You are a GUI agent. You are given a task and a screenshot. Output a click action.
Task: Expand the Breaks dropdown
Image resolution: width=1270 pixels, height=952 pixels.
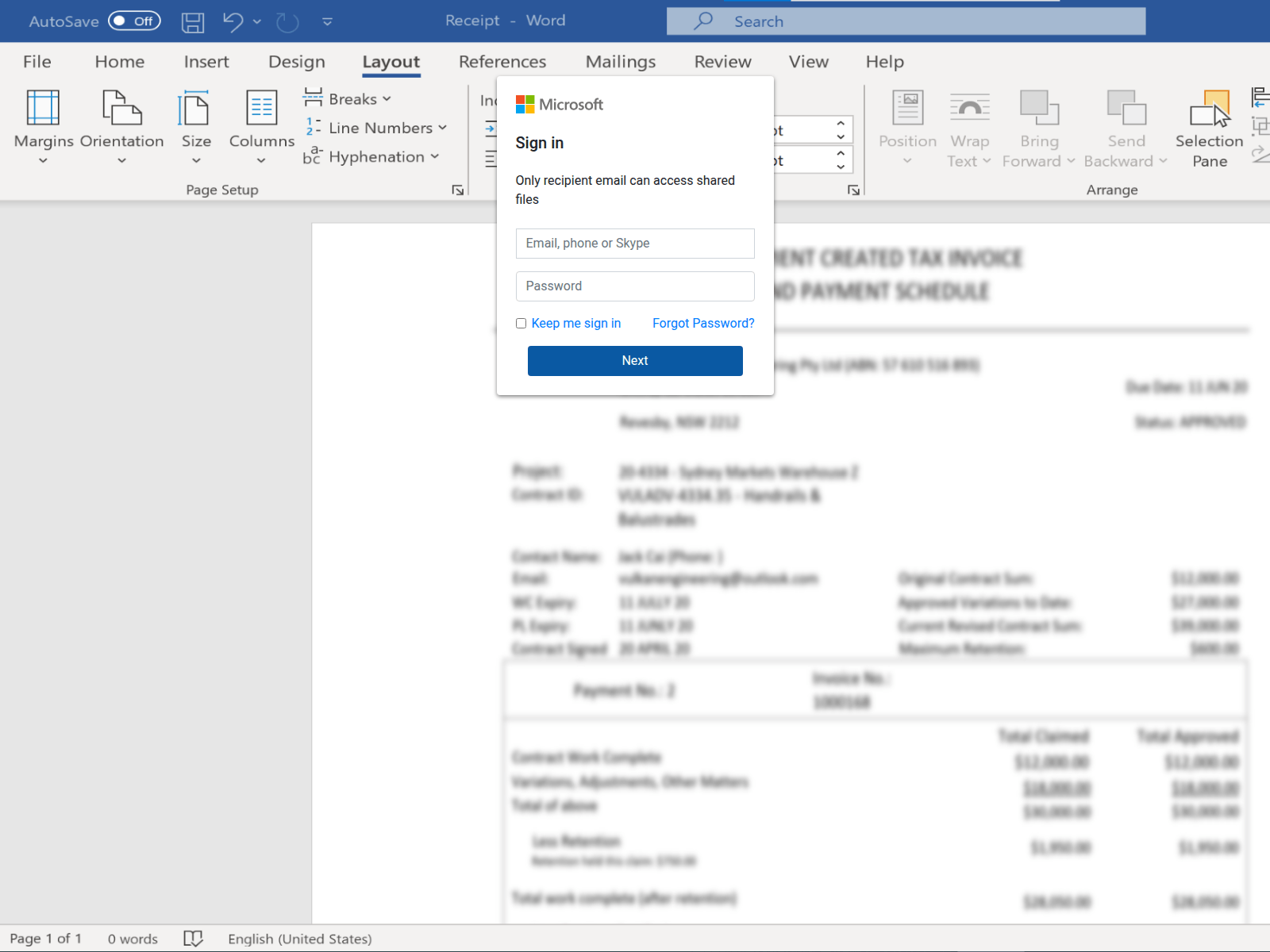pos(348,99)
